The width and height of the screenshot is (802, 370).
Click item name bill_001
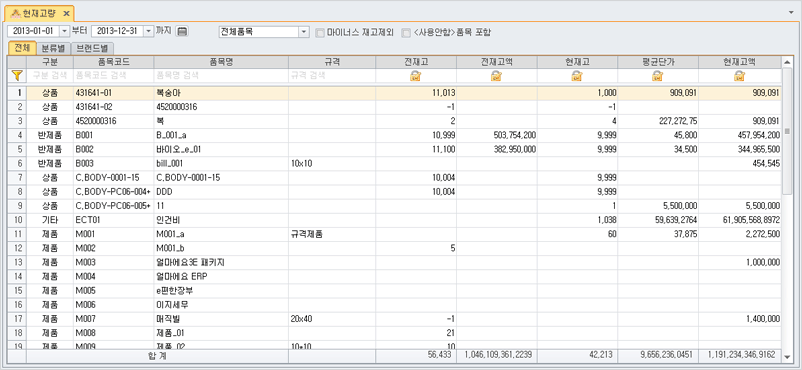(169, 163)
